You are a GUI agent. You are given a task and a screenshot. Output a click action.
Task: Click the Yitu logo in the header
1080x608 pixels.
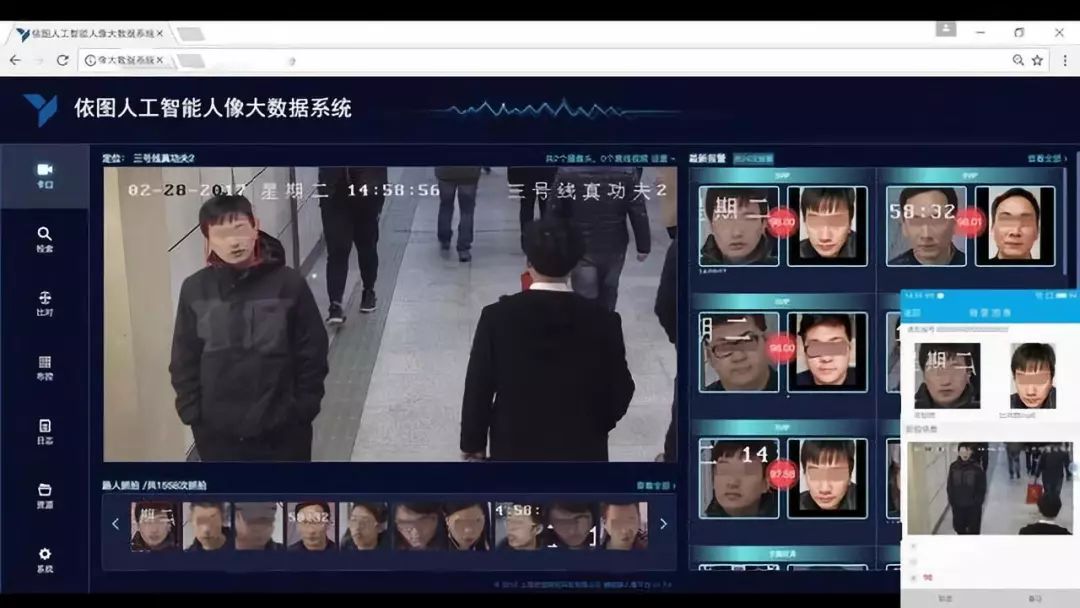[40, 109]
